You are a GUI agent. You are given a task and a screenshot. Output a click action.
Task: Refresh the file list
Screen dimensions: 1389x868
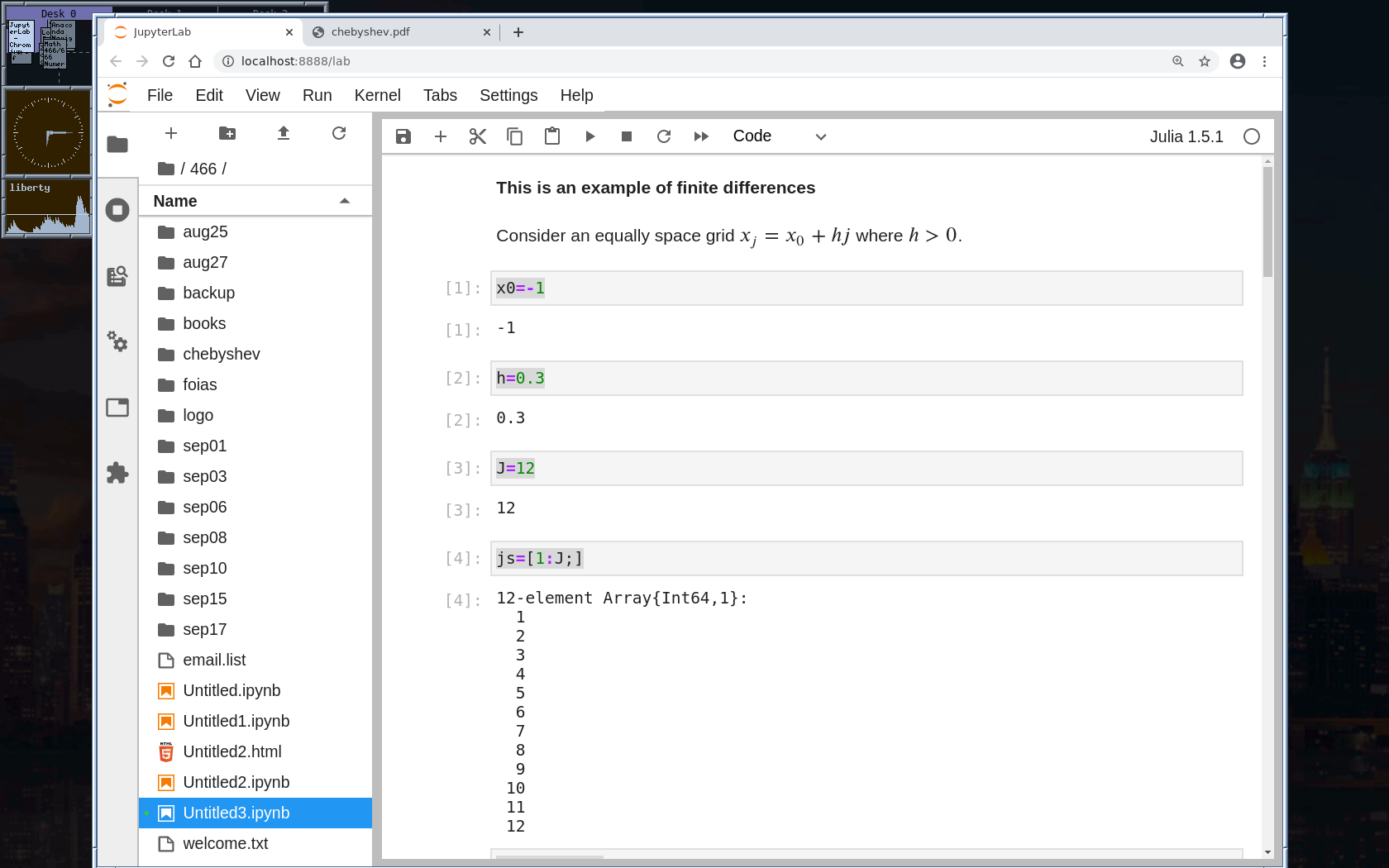point(339,133)
